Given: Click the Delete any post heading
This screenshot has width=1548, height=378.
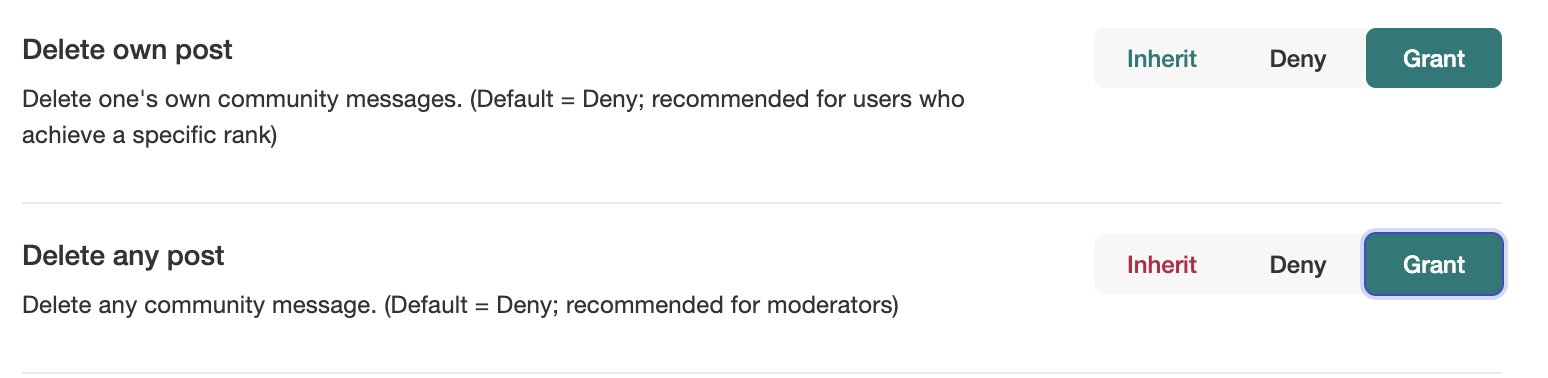Looking at the screenshot, I should [123, 256].
